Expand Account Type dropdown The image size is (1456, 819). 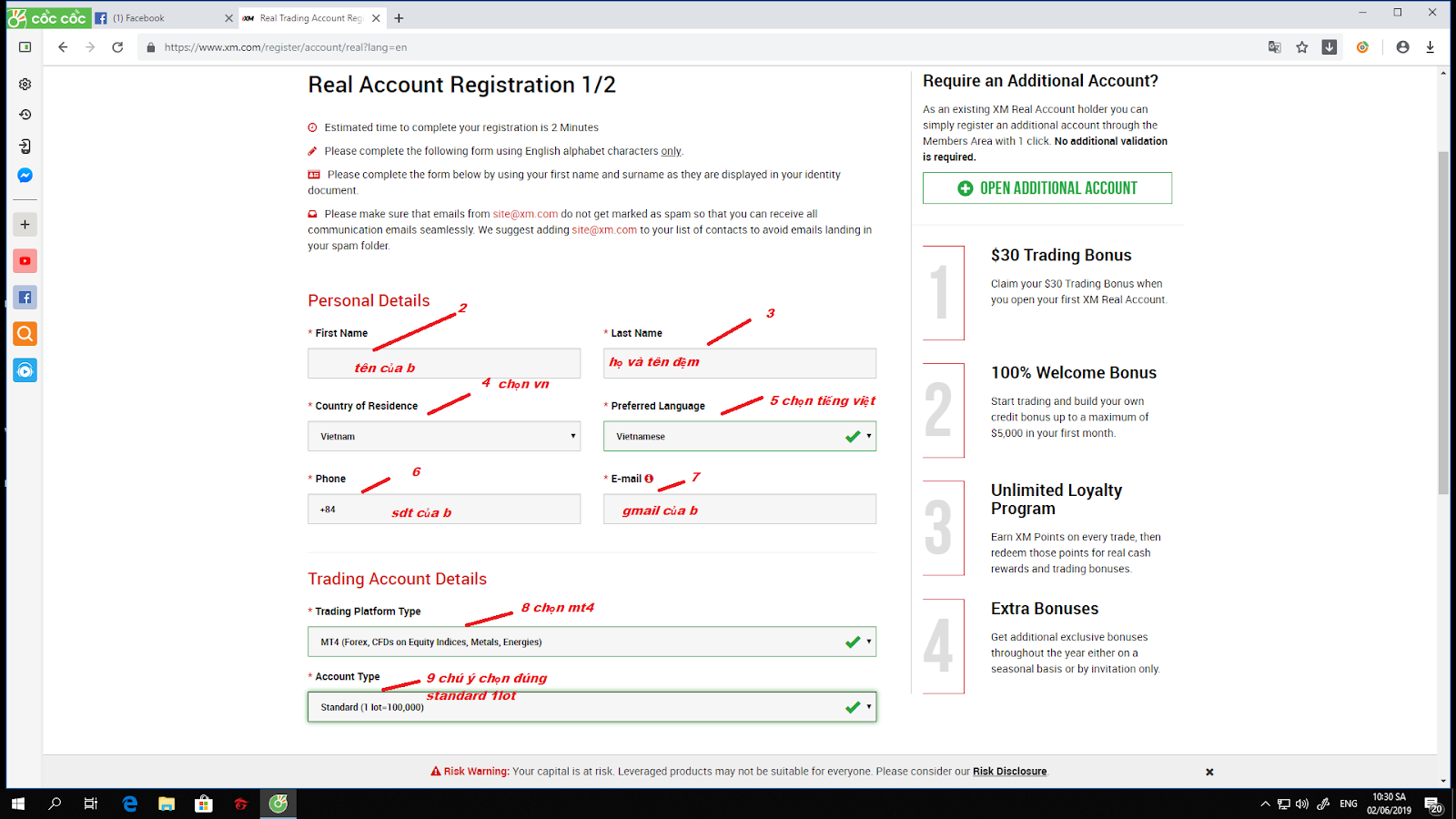pyautogui.click(x=591, y=707)
